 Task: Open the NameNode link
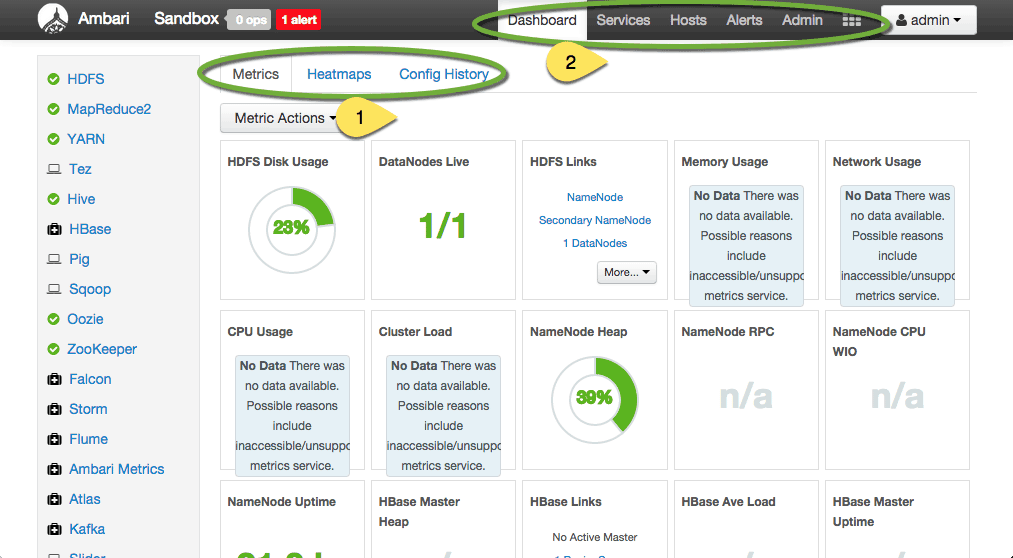coord(595,197)
